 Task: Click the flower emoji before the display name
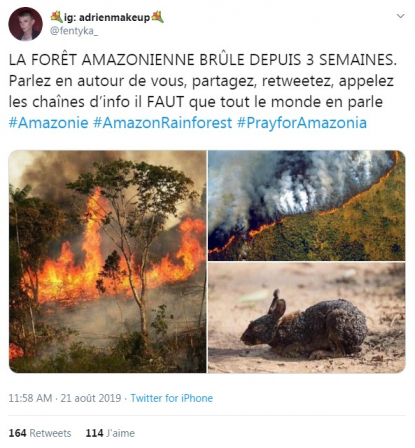(56, 17)
